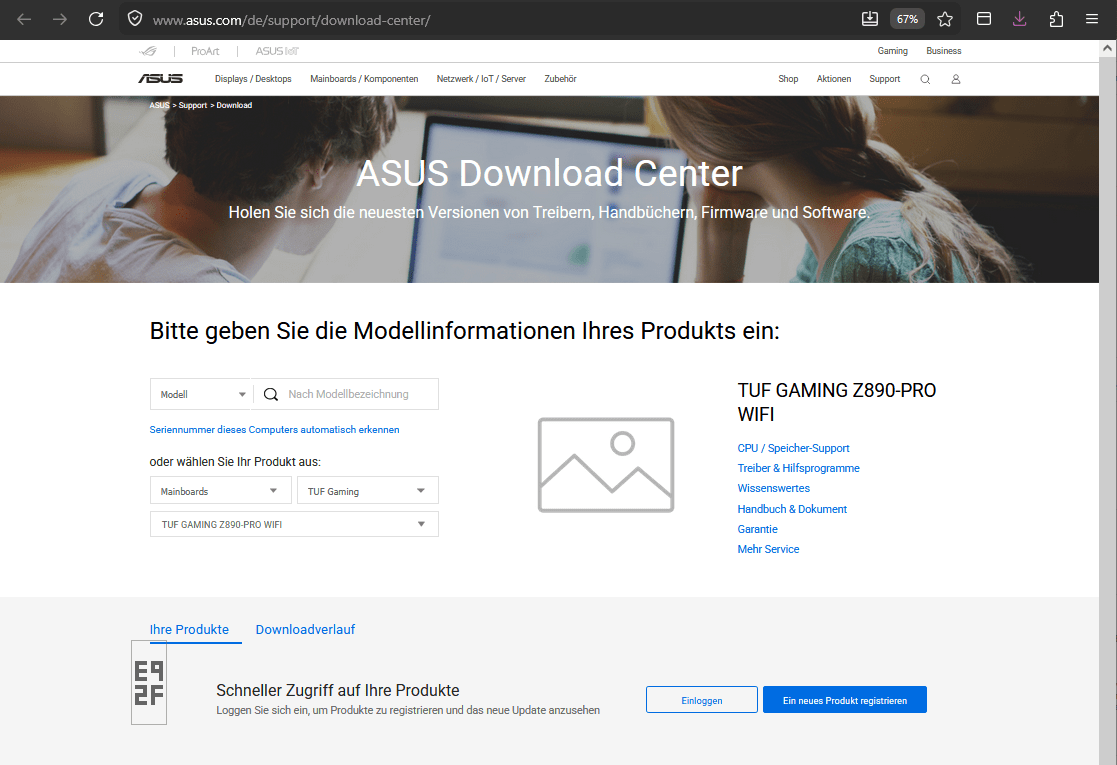This screenshot has width=1117, height=765.
Task: Open the Mehr Service link
Action: (768, 549)
